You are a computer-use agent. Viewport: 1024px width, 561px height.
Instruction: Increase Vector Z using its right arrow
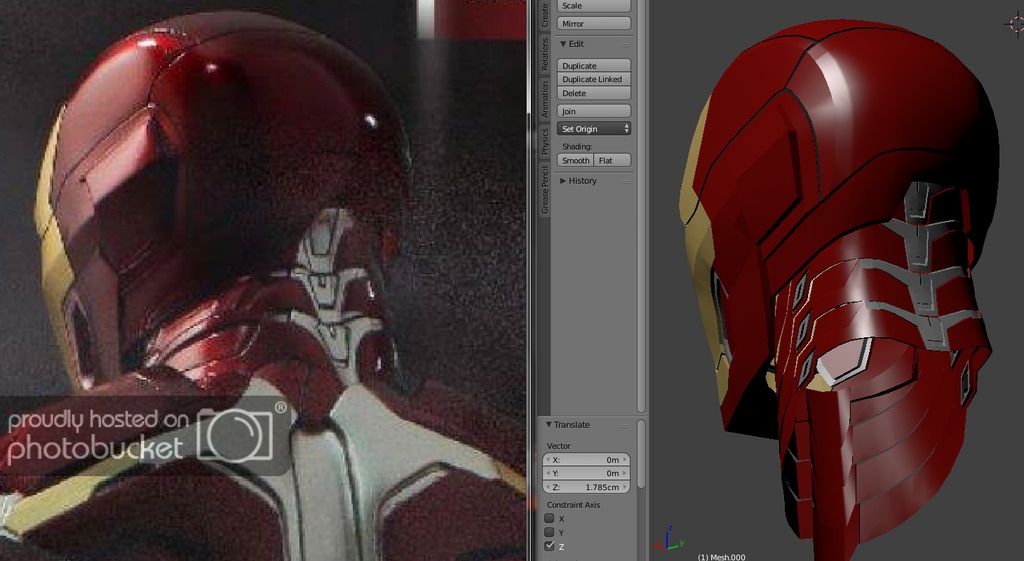(x=625, y=487)
